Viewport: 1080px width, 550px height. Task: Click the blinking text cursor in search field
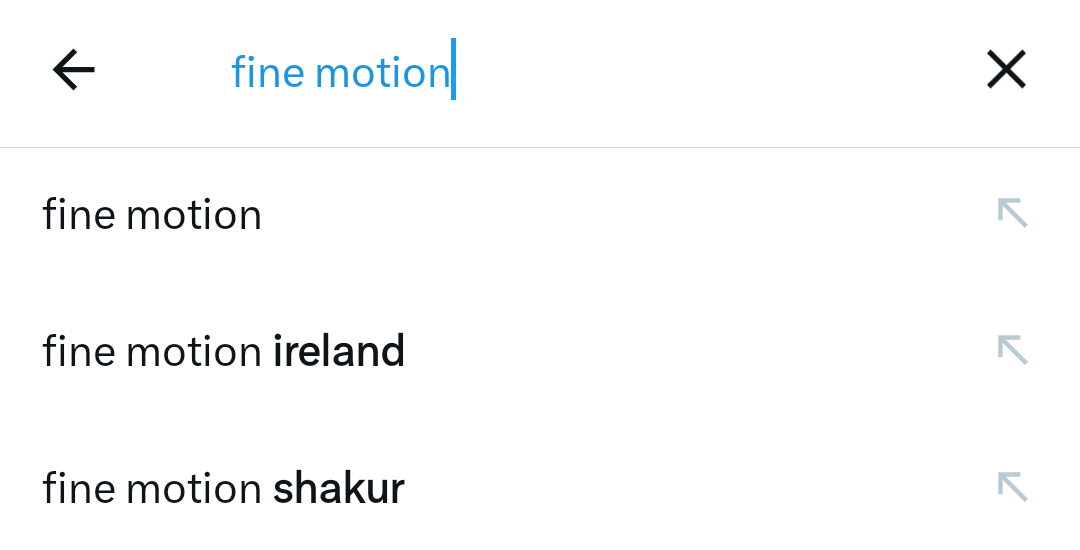(453, 70)
